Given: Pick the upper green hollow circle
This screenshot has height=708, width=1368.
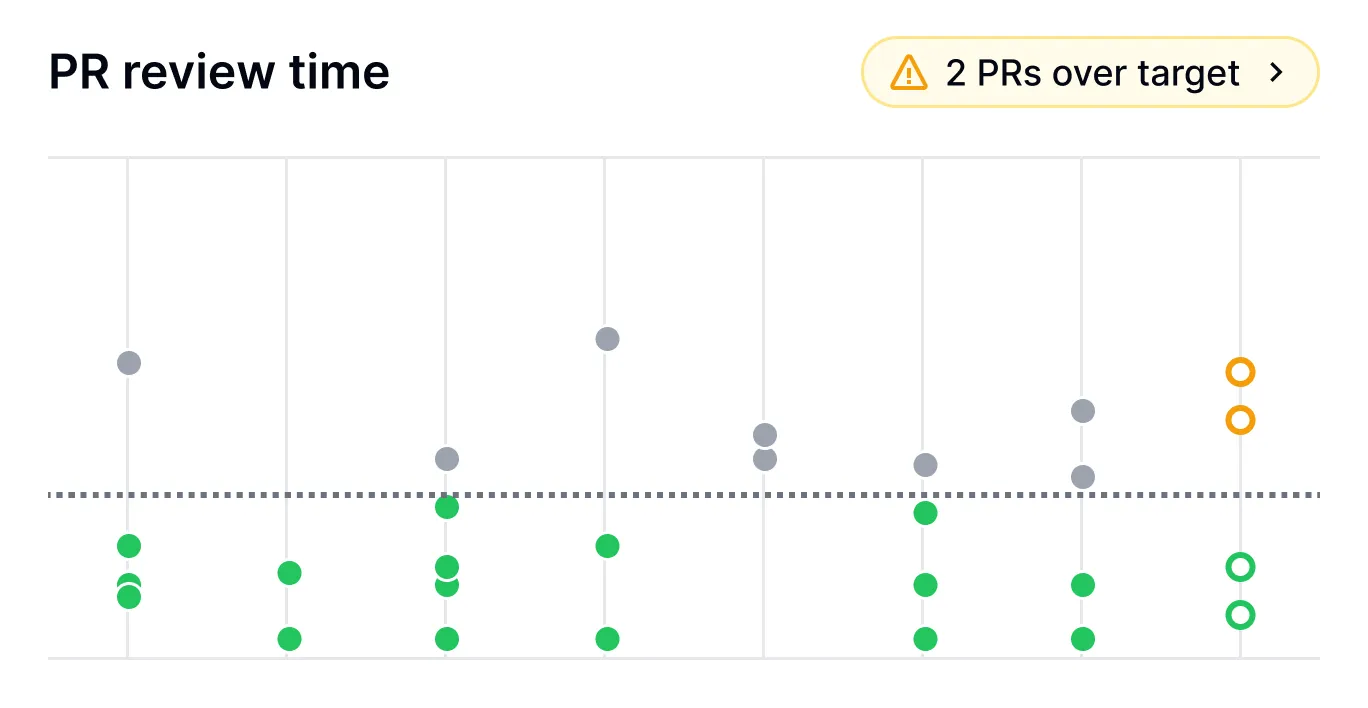Looking at the screenshot, I should tap(1240, 567).
